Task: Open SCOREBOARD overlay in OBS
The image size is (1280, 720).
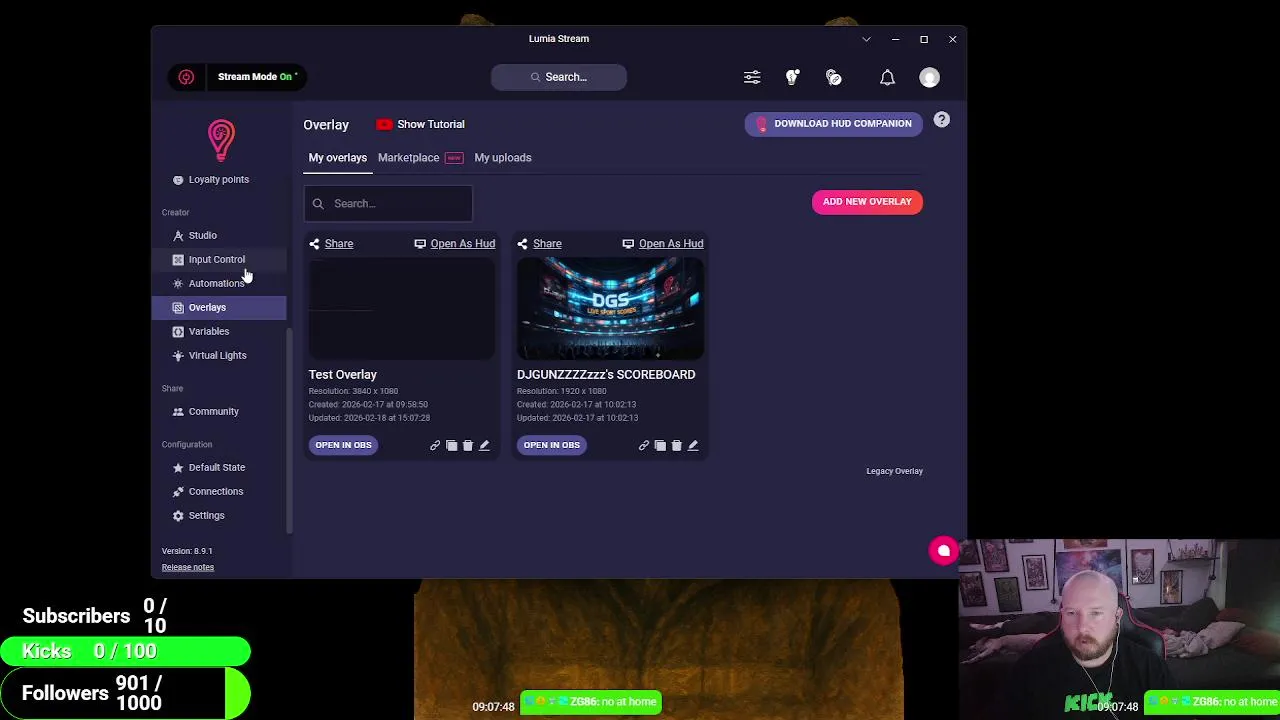Action: point(551,446)
